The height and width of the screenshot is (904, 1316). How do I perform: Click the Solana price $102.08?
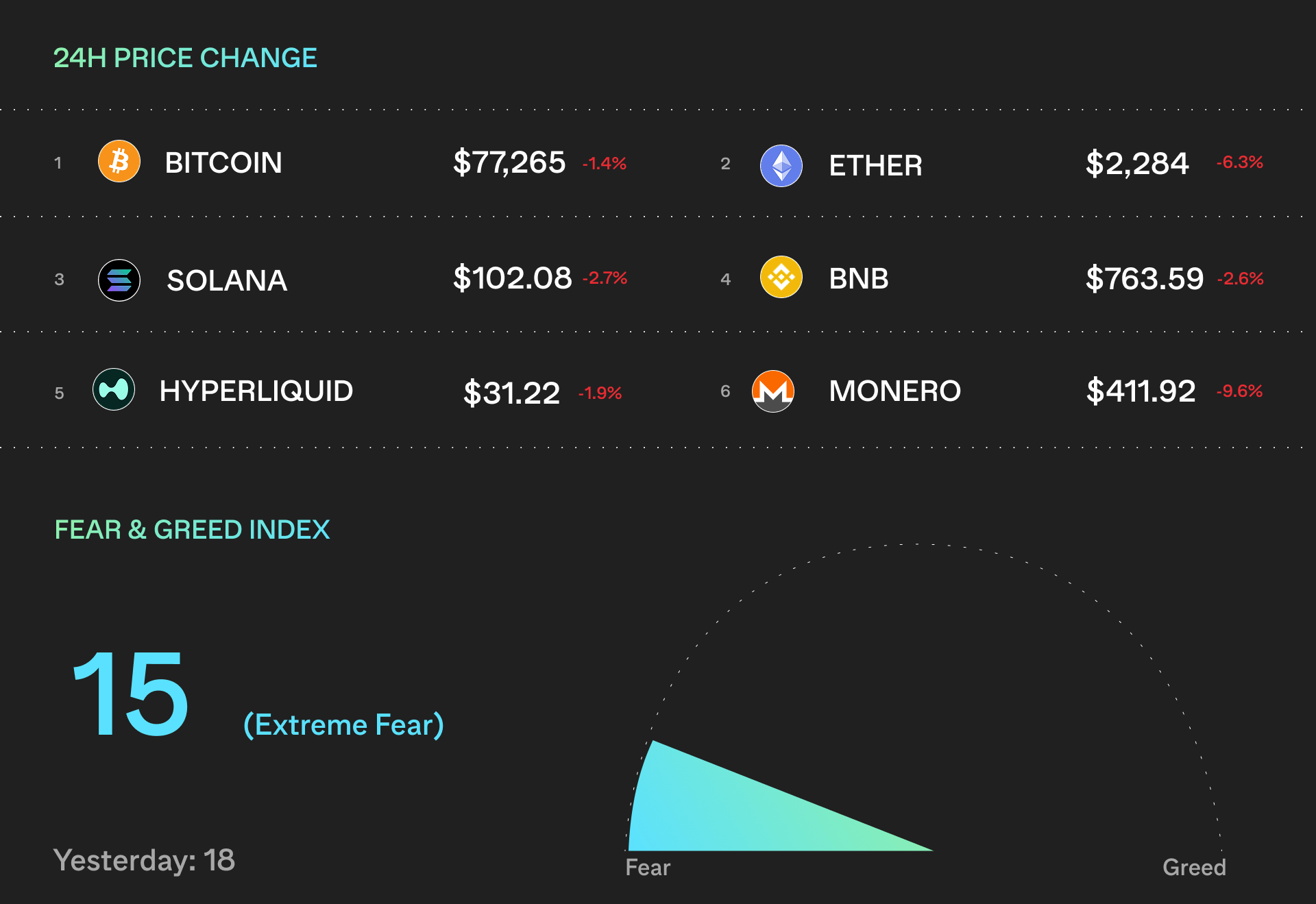(512, 278)
